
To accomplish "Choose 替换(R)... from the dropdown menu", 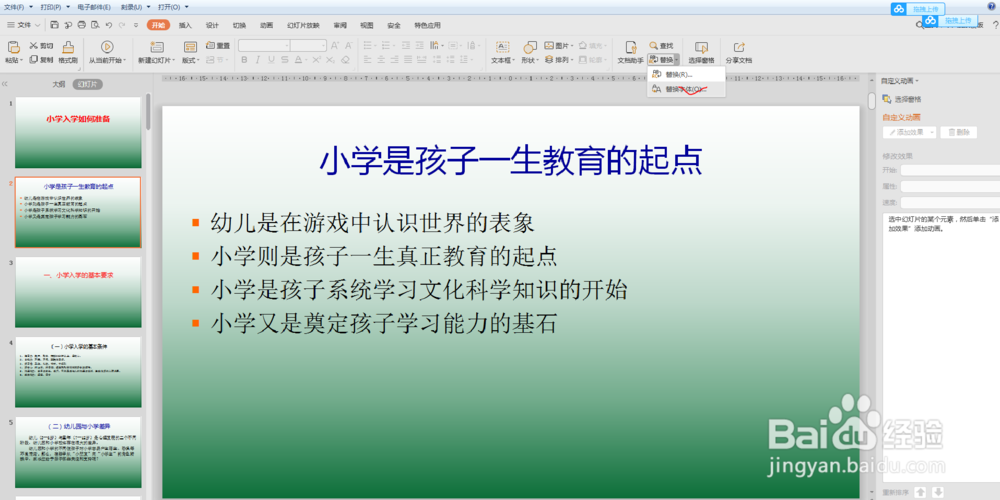I will point(686,75).
